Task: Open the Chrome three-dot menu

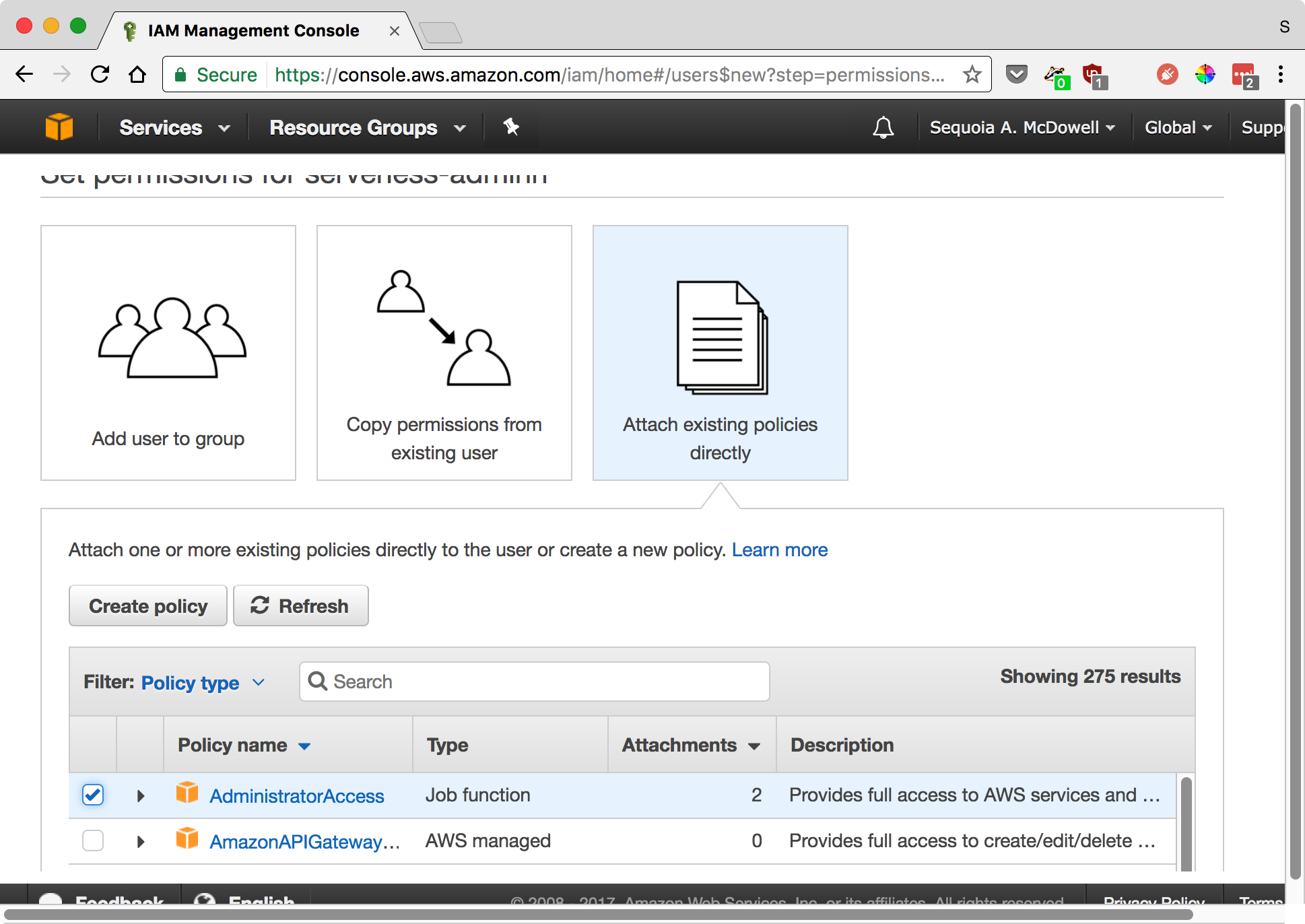Action: (x=1281, y=74)
